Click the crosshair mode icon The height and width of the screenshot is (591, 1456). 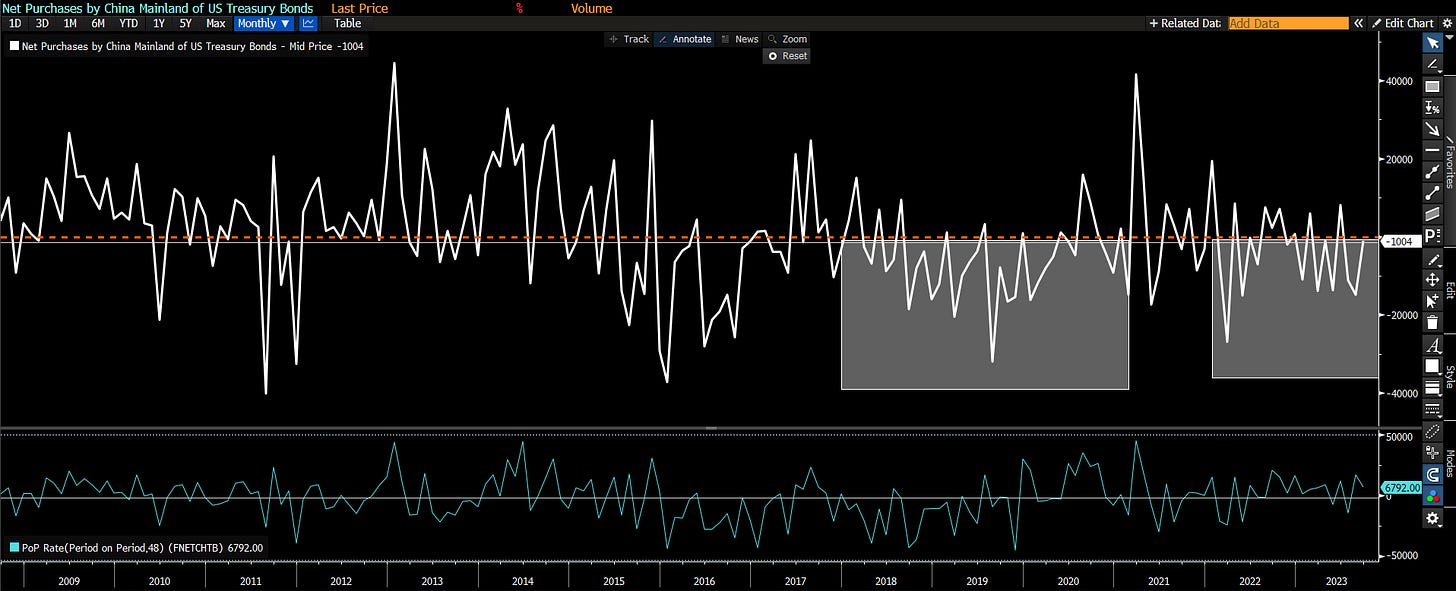coord(1432,452)
